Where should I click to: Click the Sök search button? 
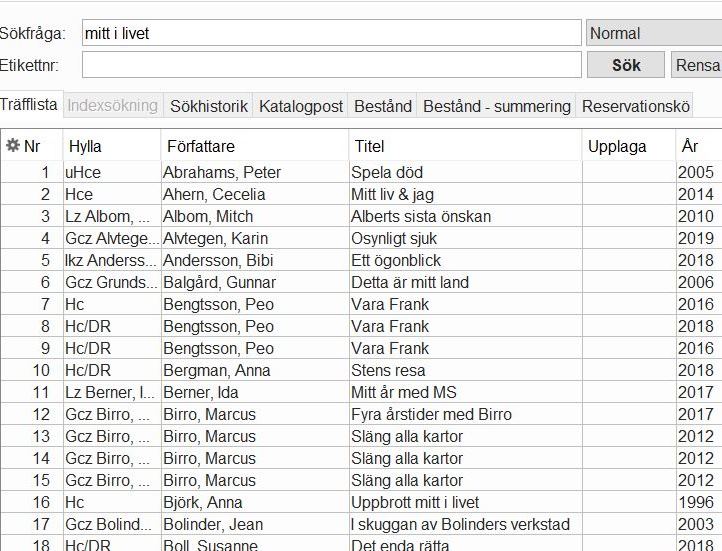pyautogui.click(x=626, y=65)
